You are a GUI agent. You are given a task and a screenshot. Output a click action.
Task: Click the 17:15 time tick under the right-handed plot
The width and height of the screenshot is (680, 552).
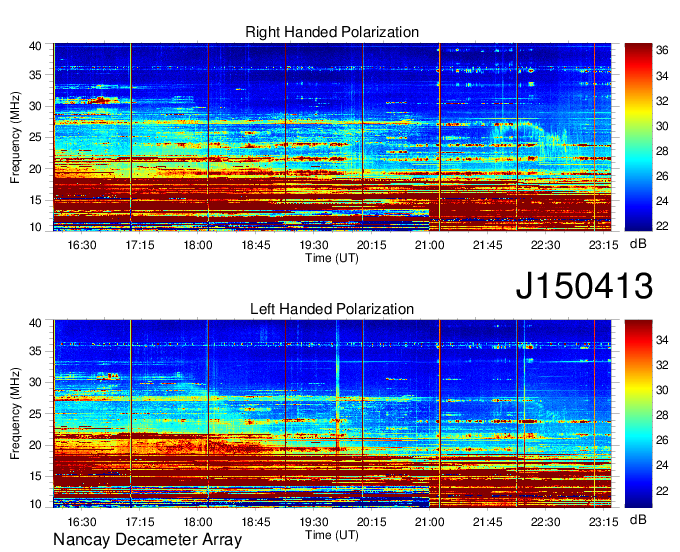140,245
